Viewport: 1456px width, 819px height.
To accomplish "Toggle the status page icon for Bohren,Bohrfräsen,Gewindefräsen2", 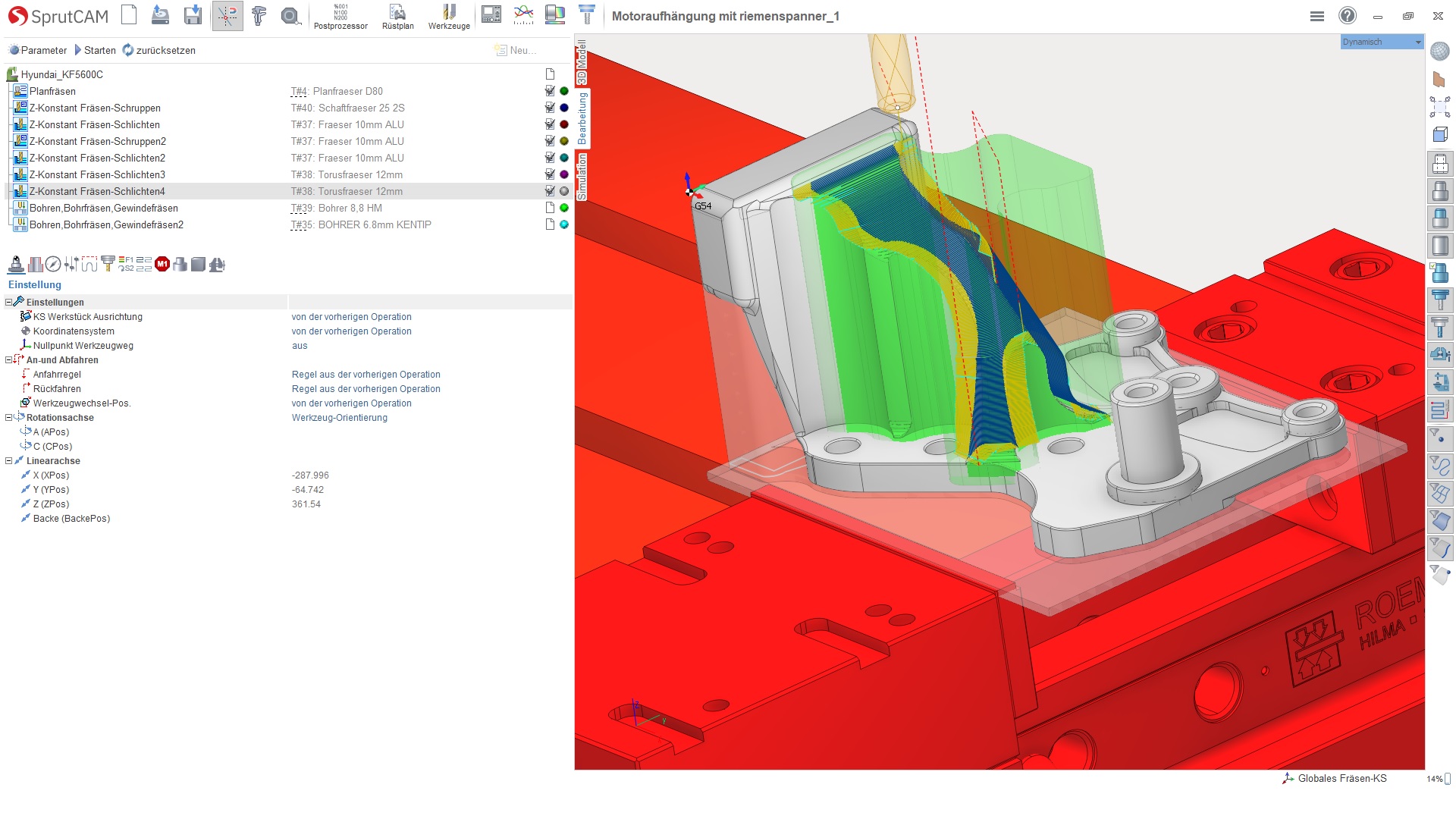I will (550, 224).
